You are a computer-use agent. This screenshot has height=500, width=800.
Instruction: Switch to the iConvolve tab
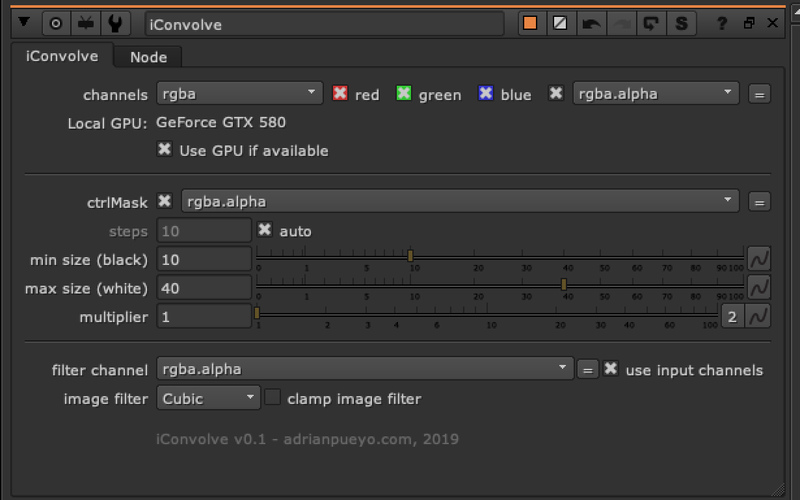62,56
